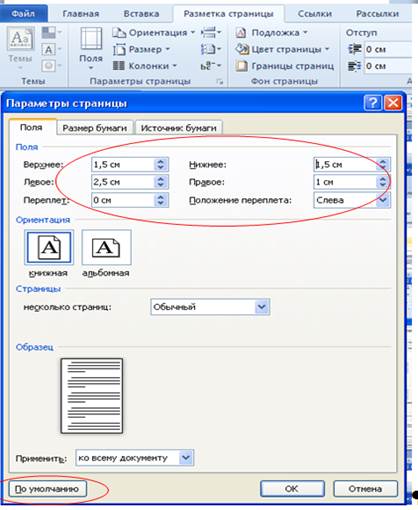Viewport: 418px width, 510px height.
Task: Open the page breaks ribbon icon
Action: (x=211, y=33)
